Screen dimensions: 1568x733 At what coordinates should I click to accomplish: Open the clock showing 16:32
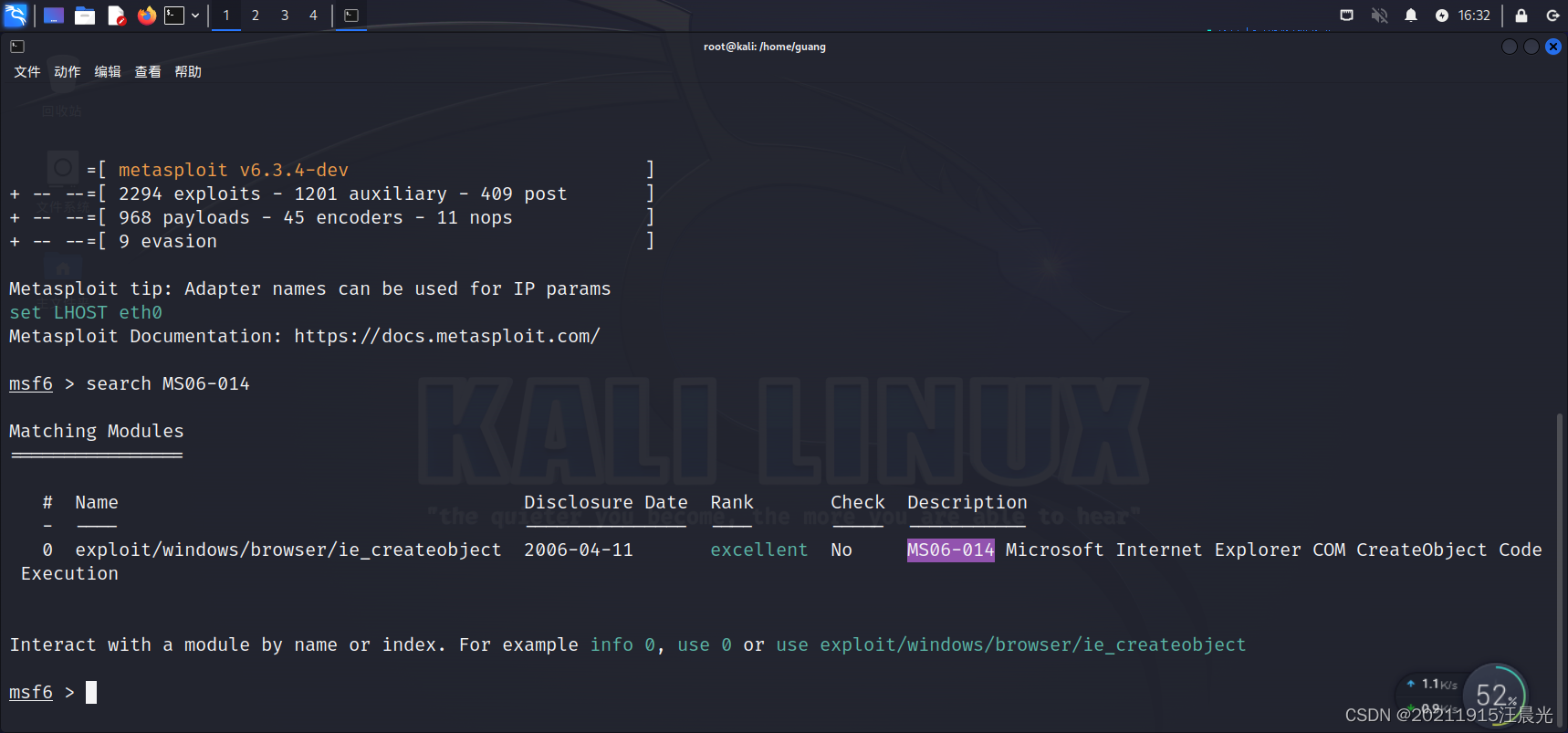1474,16
